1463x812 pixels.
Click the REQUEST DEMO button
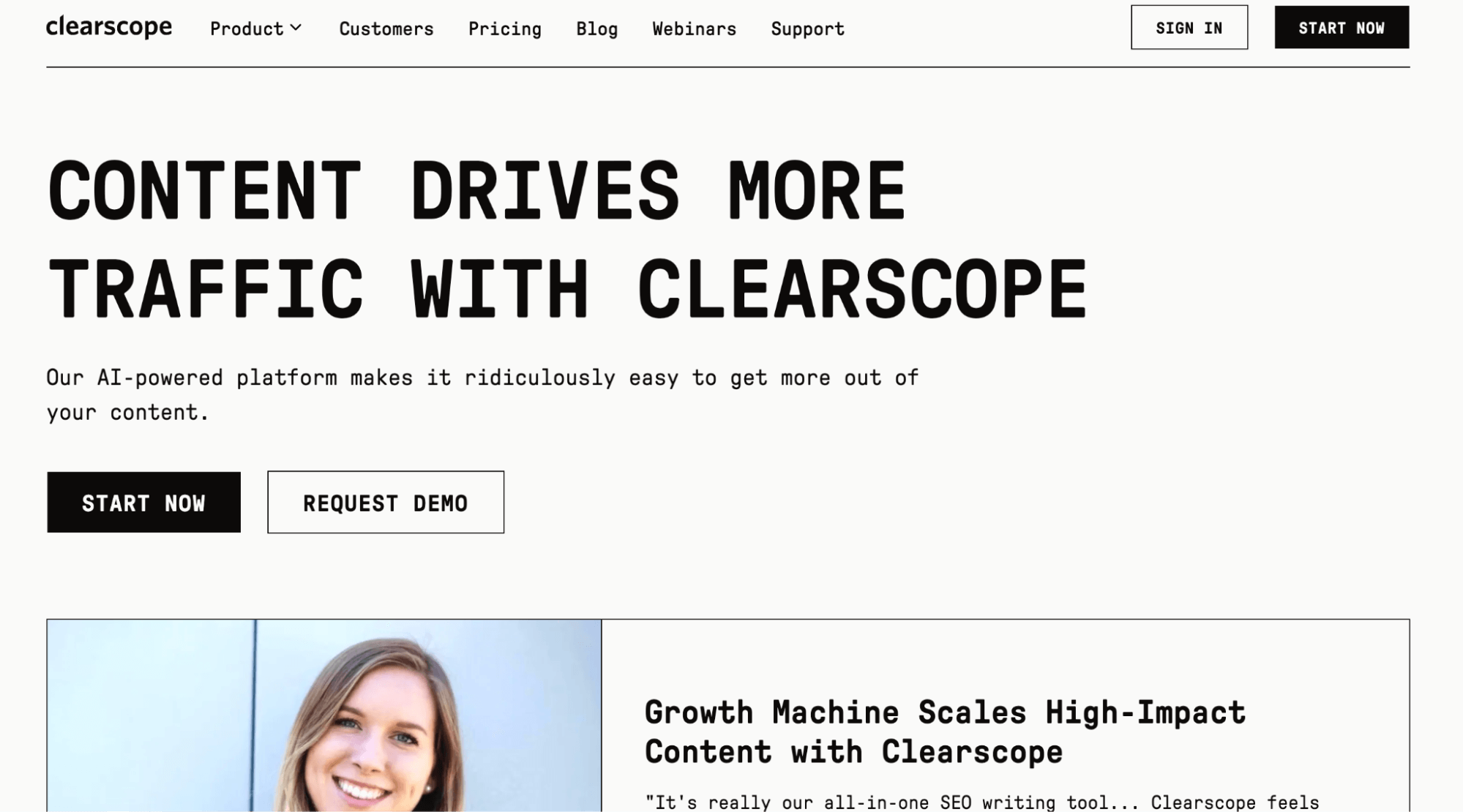[x=385, y=503]
